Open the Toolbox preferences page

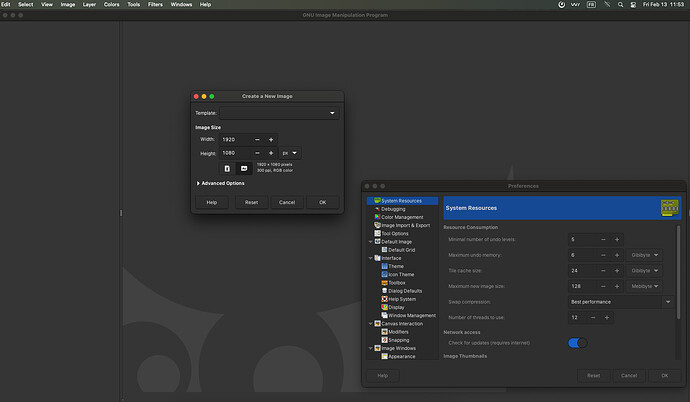(x=397, y=283)
